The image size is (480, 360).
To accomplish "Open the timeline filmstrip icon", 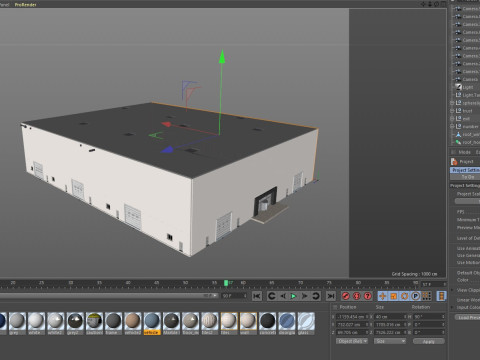I will [x=442, y=296].
